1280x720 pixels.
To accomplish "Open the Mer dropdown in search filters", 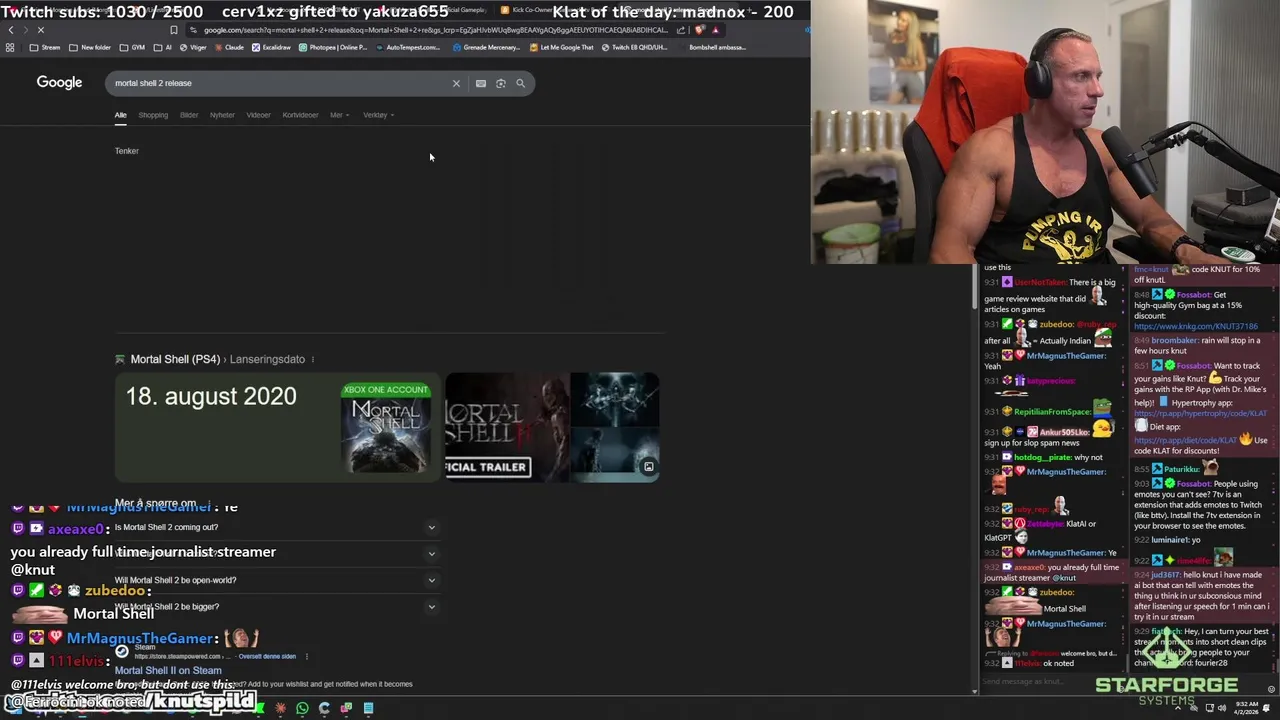I will tap(339, 115).
